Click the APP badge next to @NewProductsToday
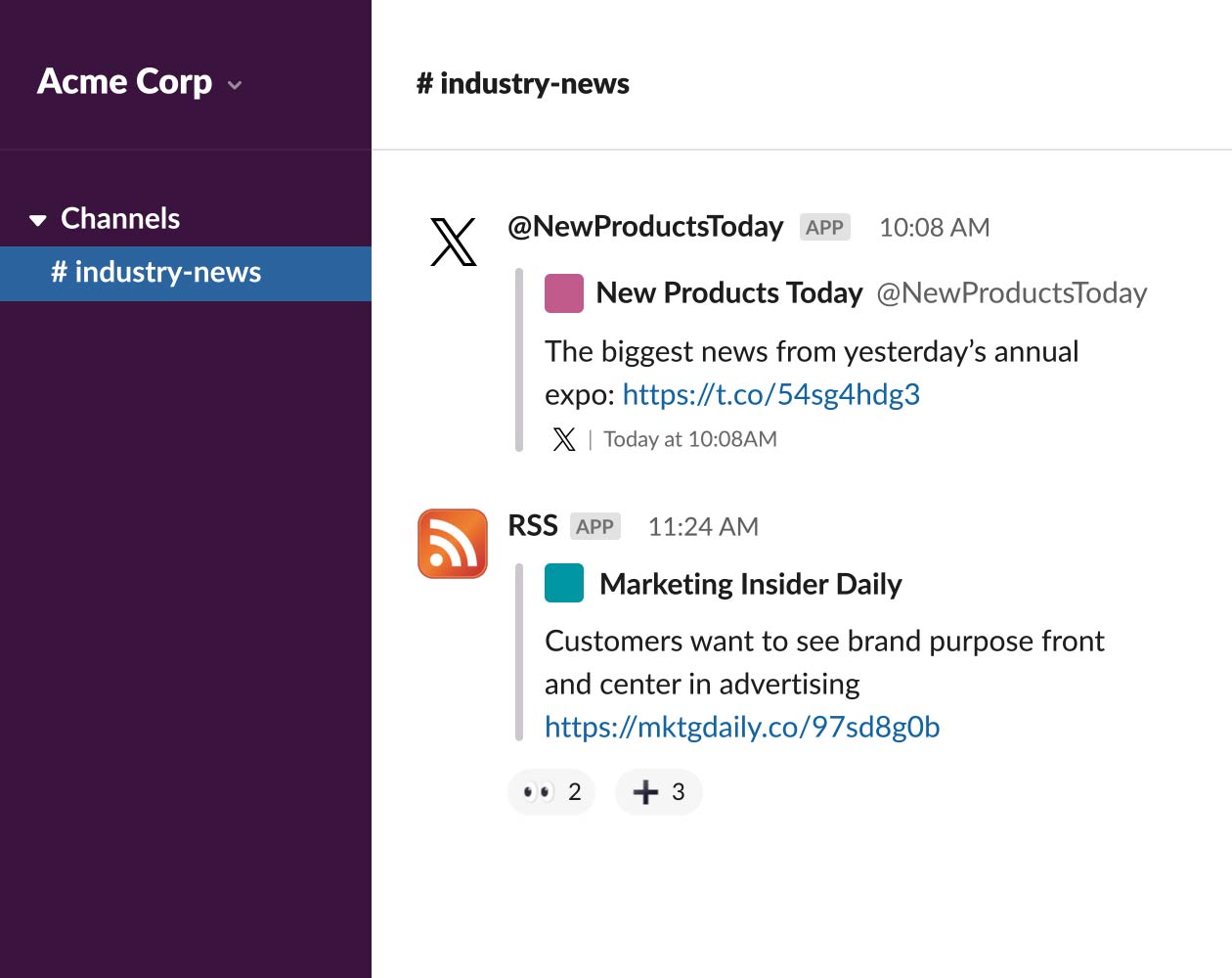The image size is (1232, 978). pos(824,227)
